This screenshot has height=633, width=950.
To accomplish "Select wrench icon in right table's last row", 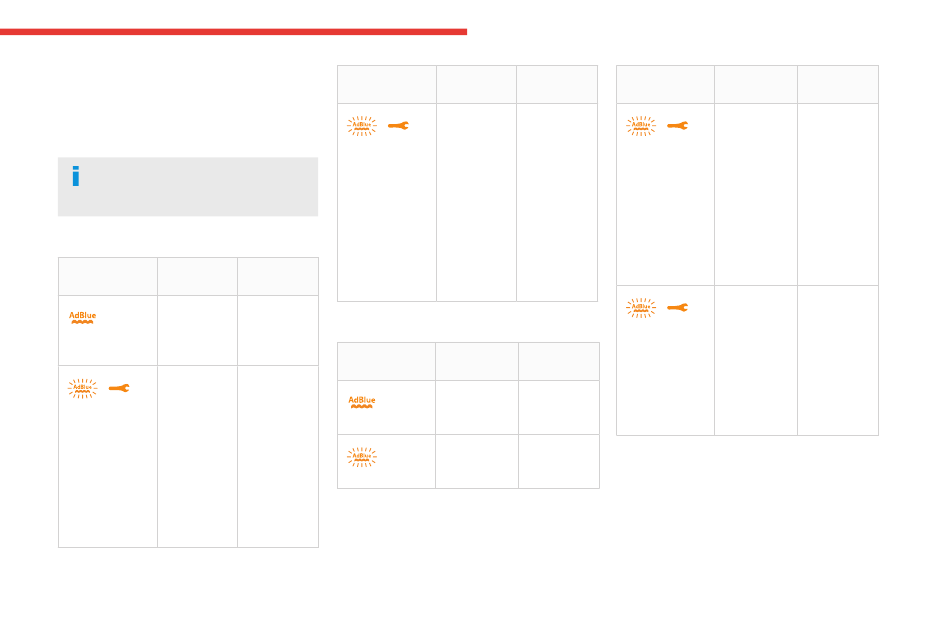I will click(678, 308).
